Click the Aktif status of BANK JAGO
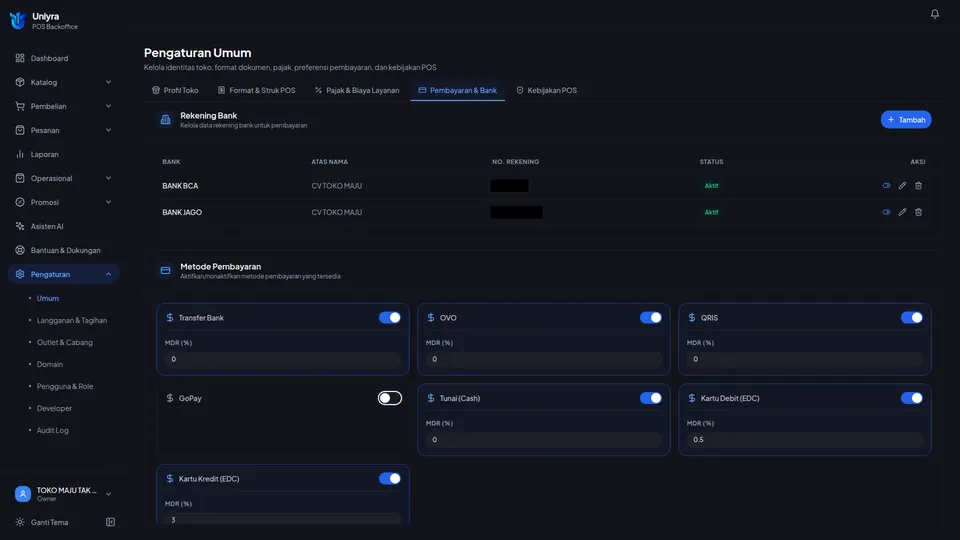 click(x=711, y=212)
